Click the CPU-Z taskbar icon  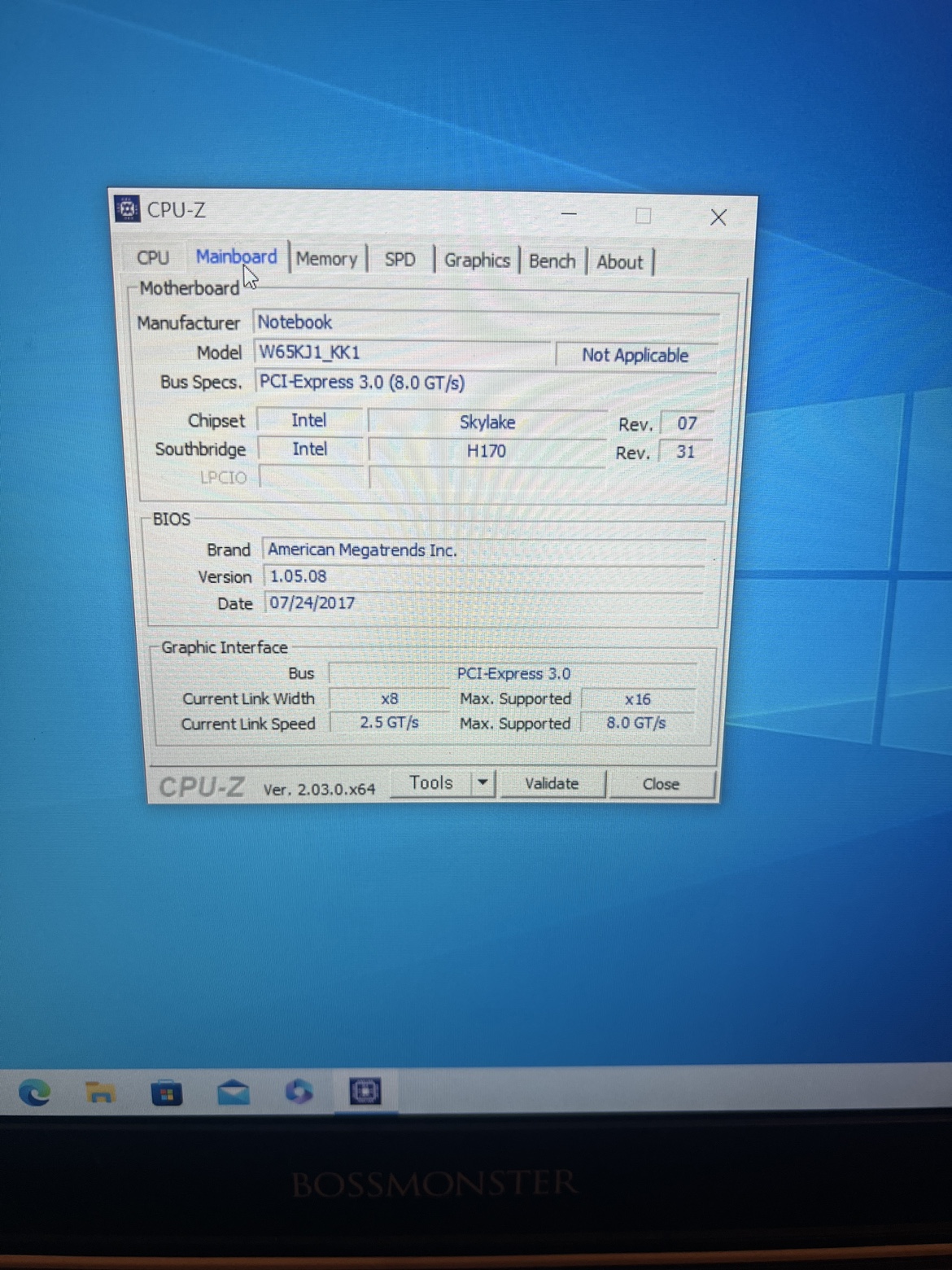coord(365,1091)
